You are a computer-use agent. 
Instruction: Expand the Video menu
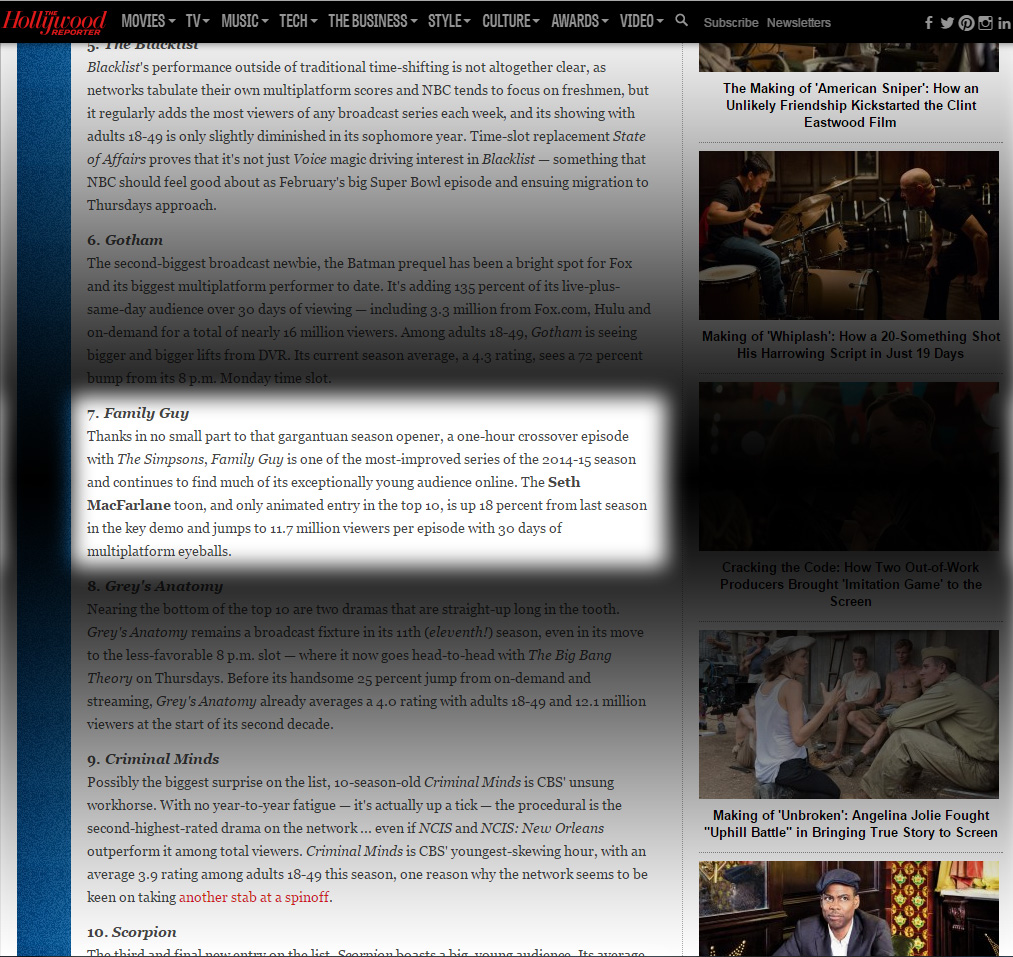pyautogui.click(x=642, y=21)
